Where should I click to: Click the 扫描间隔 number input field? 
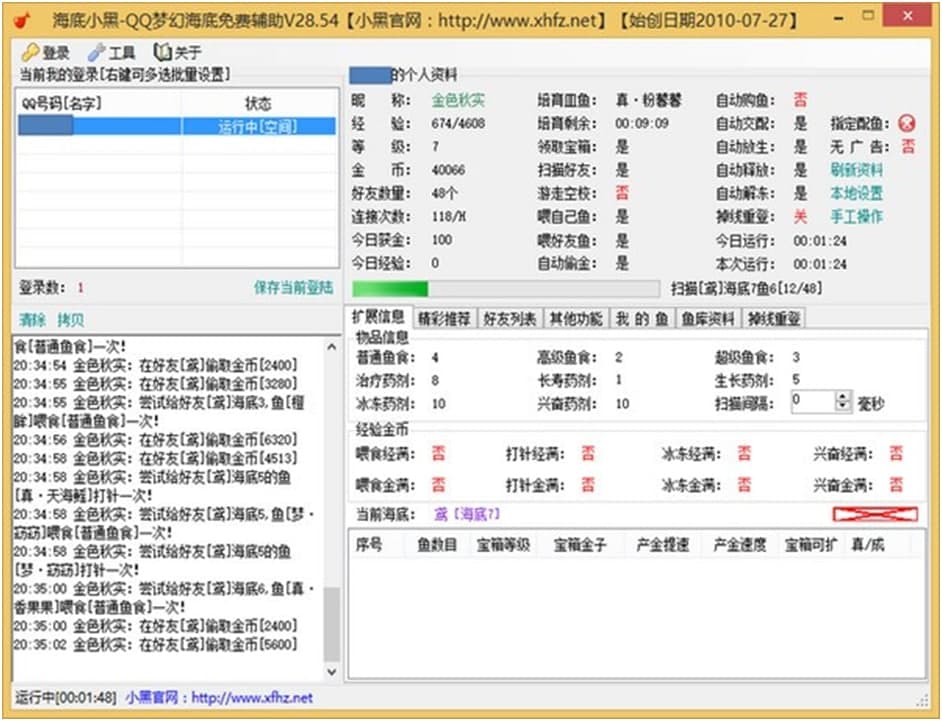point(811,401)
